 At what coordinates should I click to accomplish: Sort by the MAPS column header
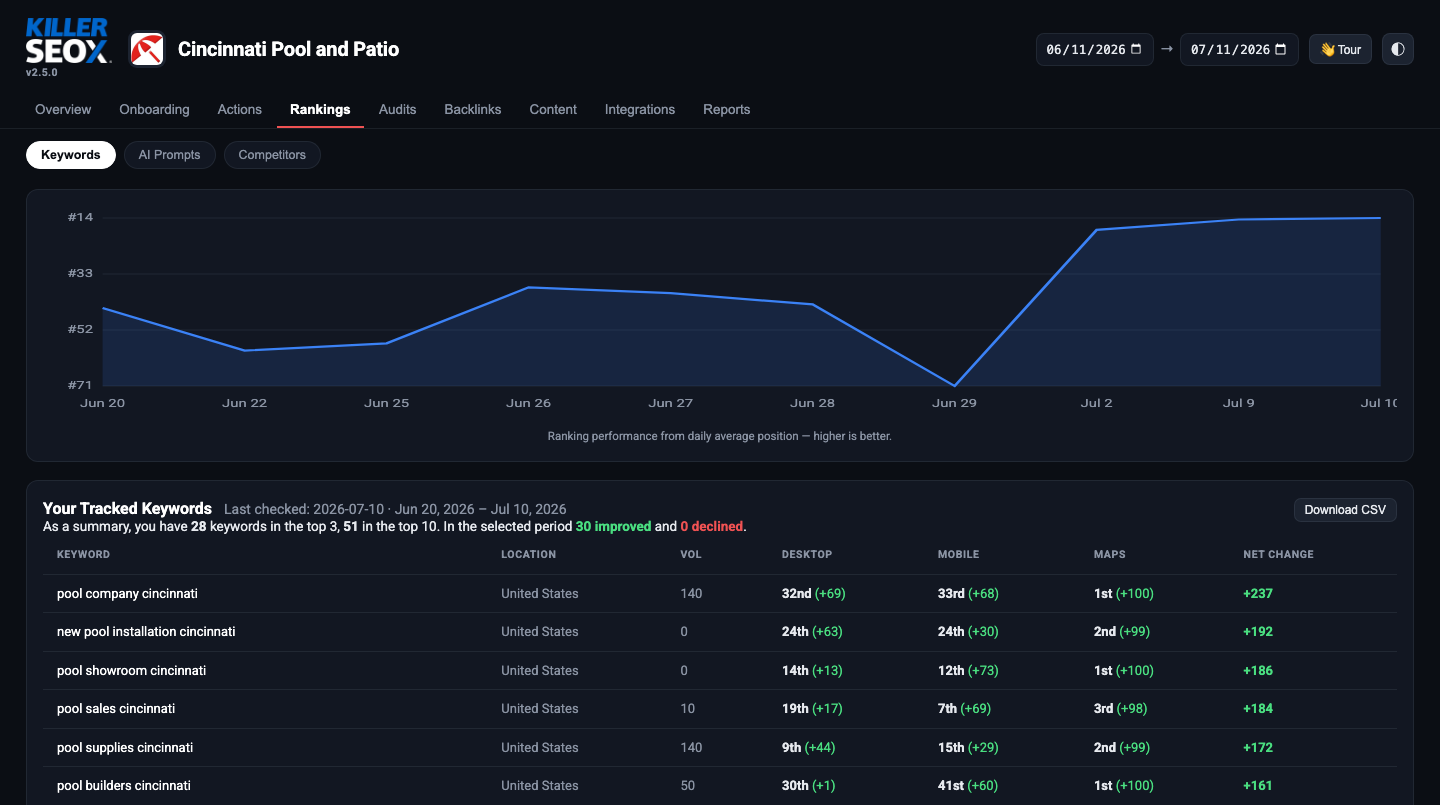pos(1110,554)
